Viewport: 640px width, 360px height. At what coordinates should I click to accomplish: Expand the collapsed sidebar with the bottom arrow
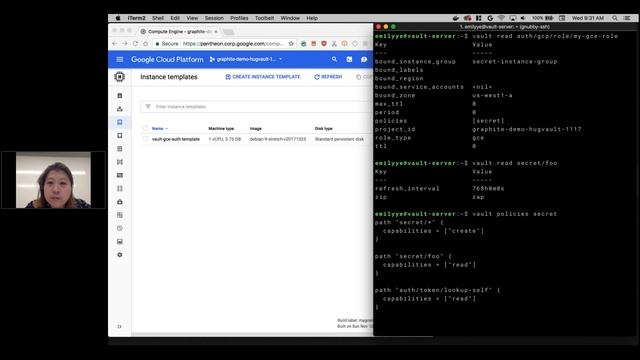coord(120,327)
